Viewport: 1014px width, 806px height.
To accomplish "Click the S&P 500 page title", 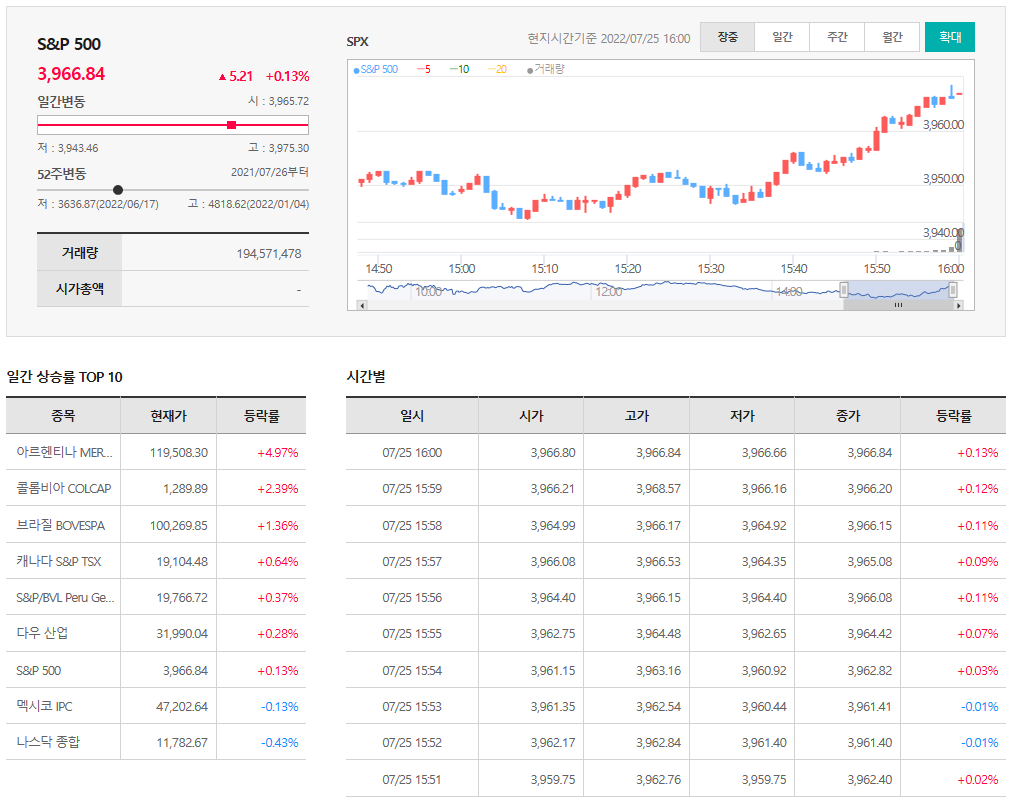I will (x=69, y=44).
